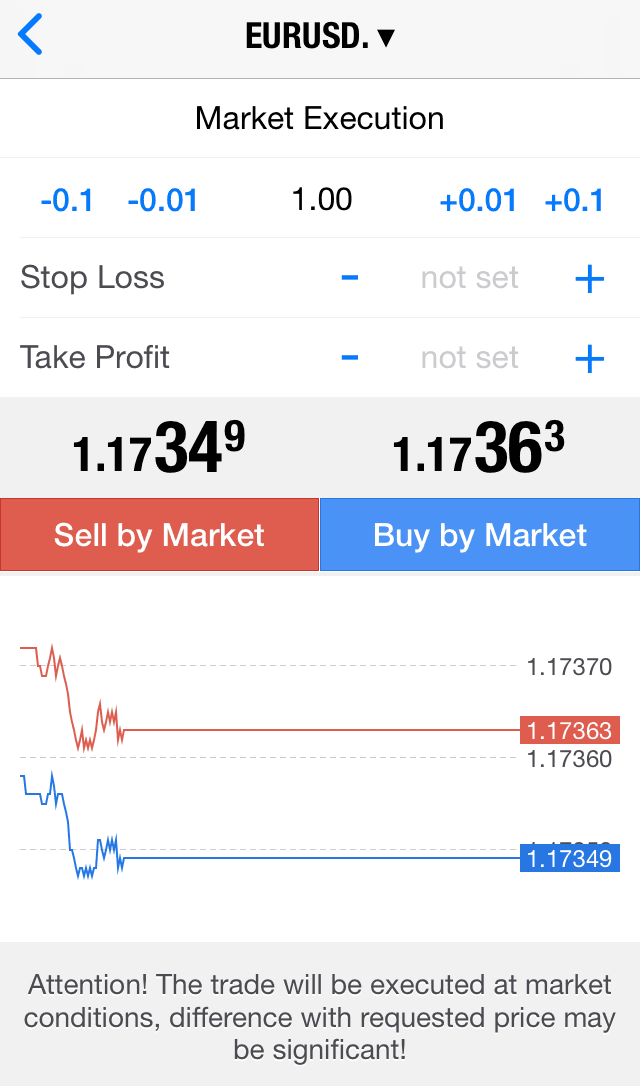Tap the plus to add Take Profit
Viewport: 640px width, 1086px height.
[588, 357]
